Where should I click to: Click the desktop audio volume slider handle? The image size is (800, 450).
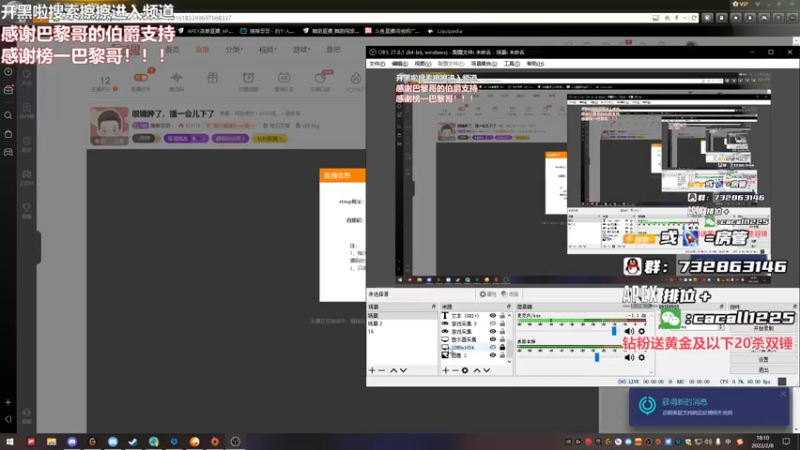click(596, 357)
